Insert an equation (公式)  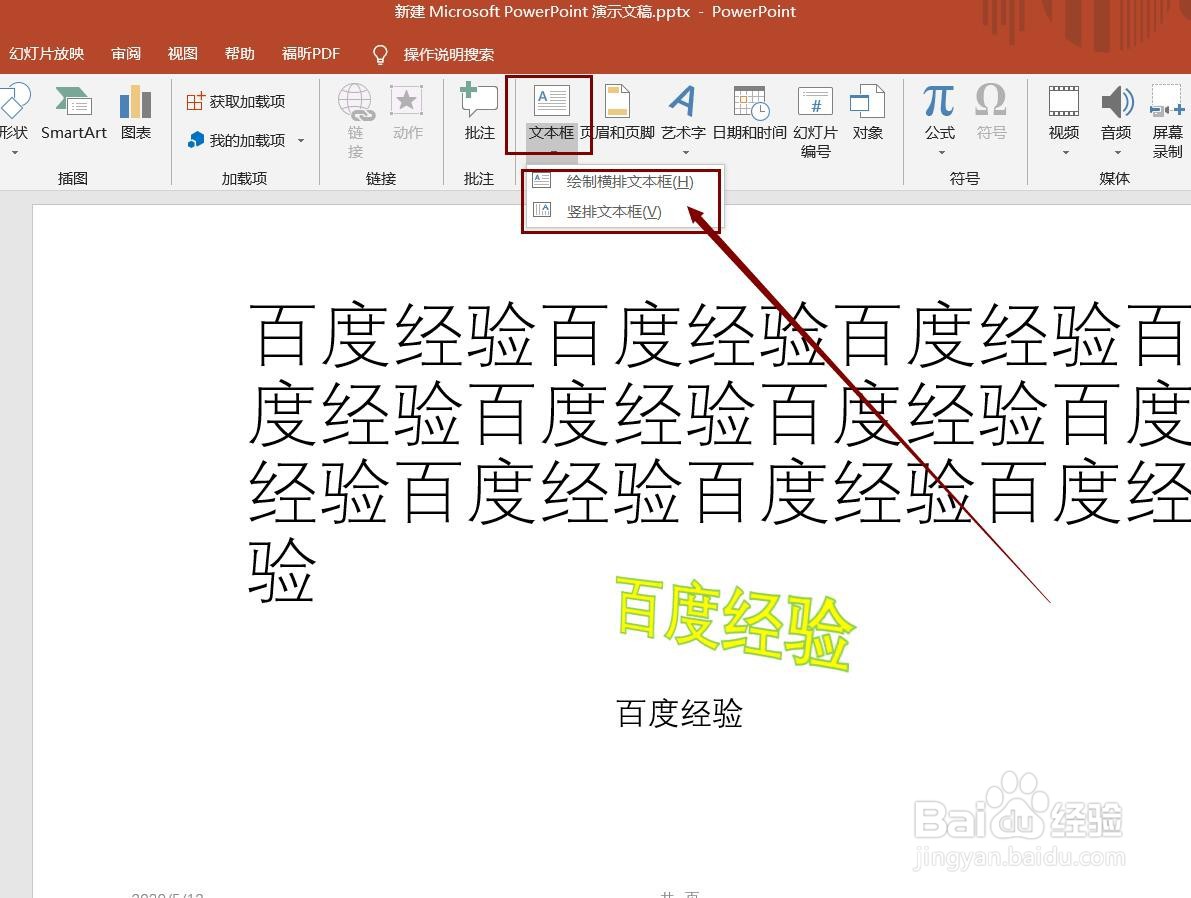(x=940, y=112)
